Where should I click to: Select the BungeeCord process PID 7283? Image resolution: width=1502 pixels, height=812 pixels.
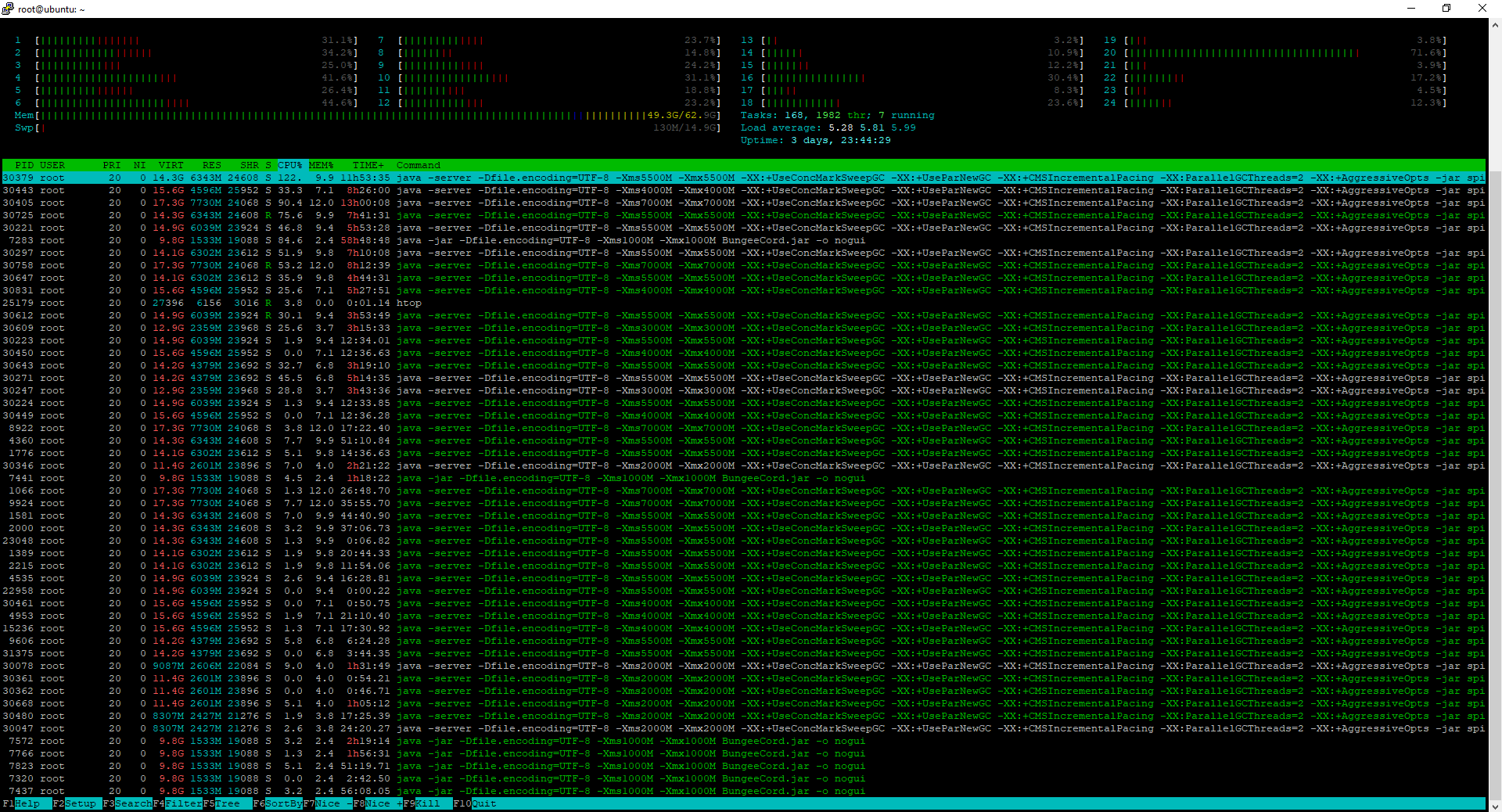pyautogui.click(x=744, y=240)
